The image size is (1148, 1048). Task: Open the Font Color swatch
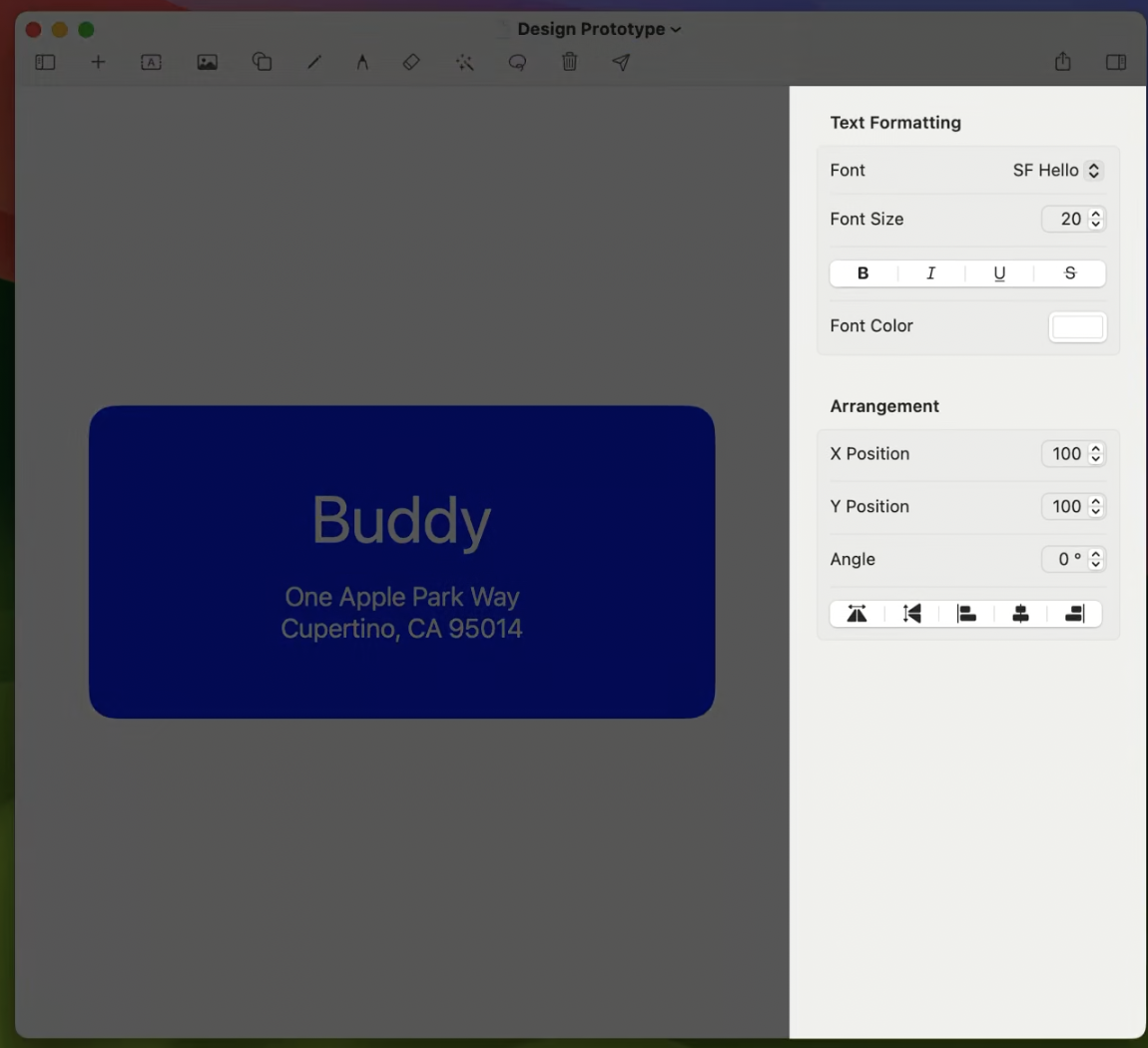click(x=1077, y=326)
